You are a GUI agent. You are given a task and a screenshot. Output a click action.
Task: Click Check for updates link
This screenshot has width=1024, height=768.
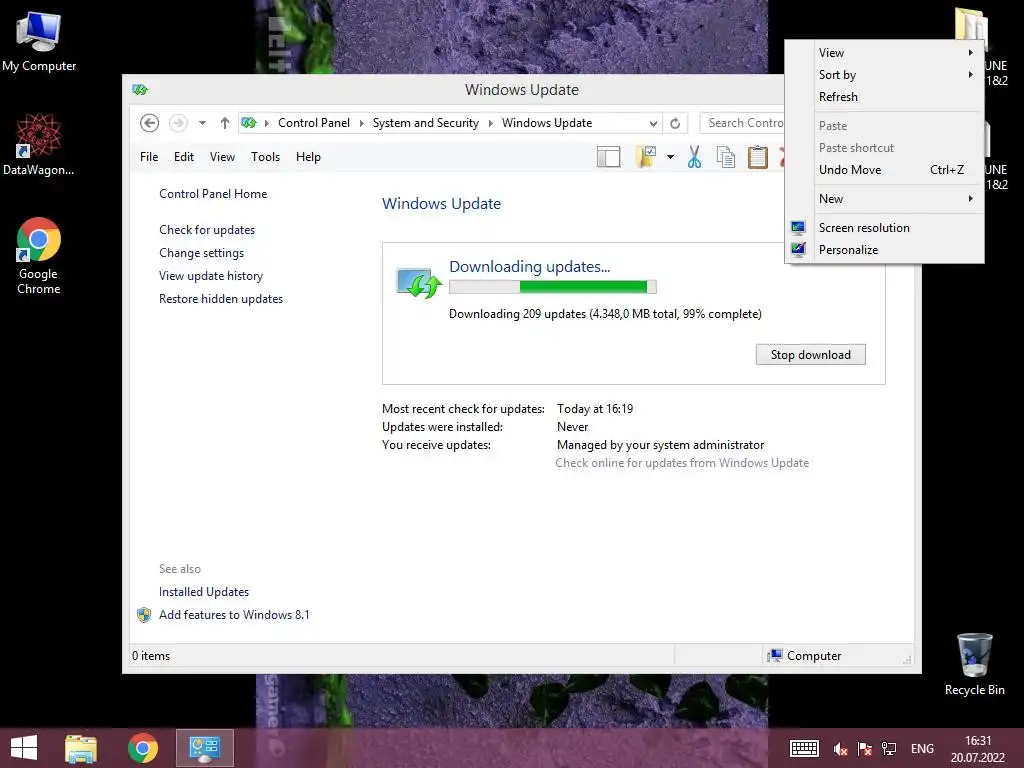tap(207, 230)
